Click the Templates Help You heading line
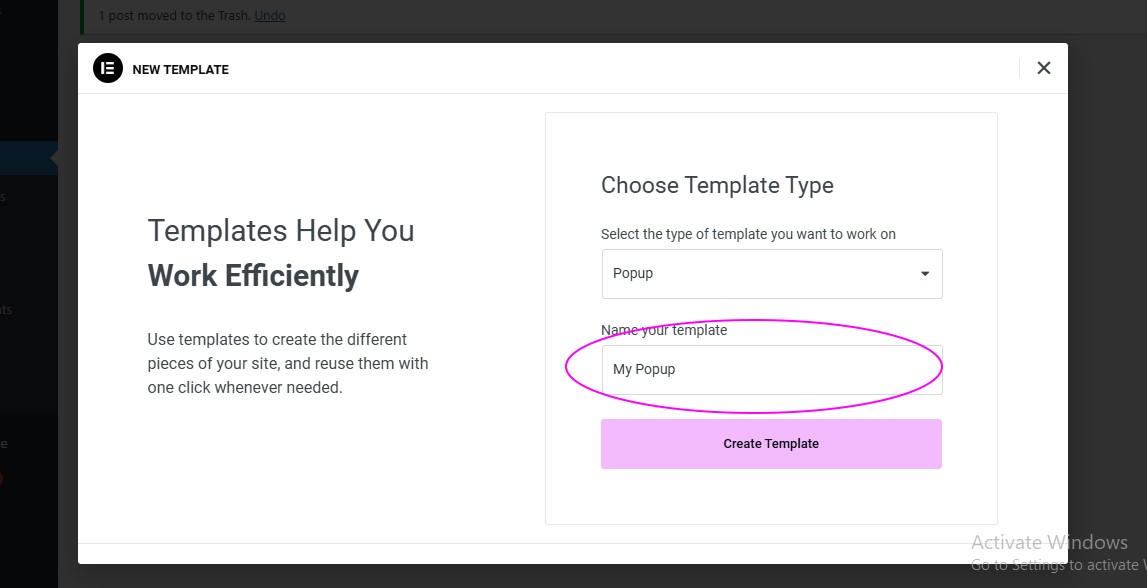The height and width of the screenshot is (588, 1147). [281, 230]
